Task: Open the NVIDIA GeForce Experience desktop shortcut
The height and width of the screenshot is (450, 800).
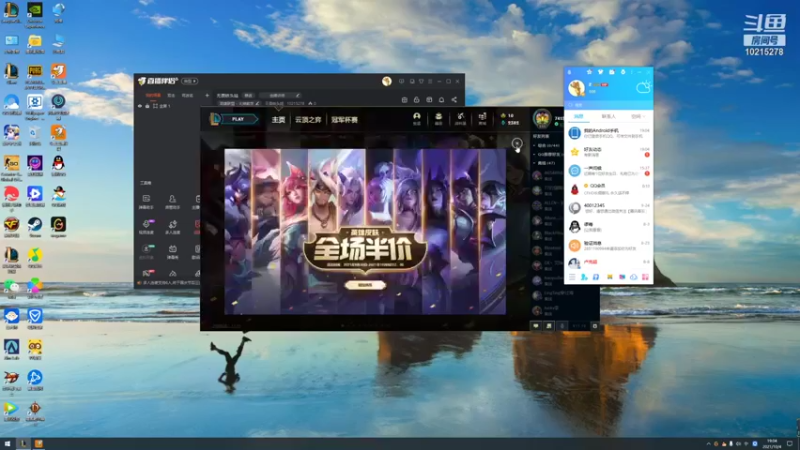Action: pyautogui.click(x=35, y=11)
